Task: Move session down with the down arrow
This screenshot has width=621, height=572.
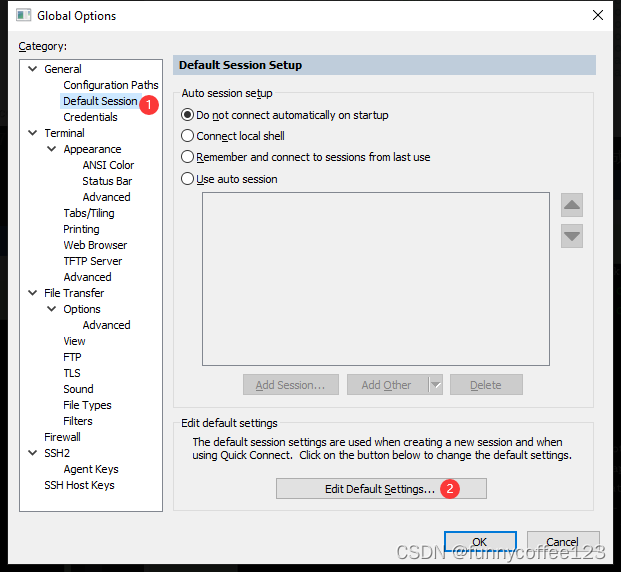Action: (571, 236)
